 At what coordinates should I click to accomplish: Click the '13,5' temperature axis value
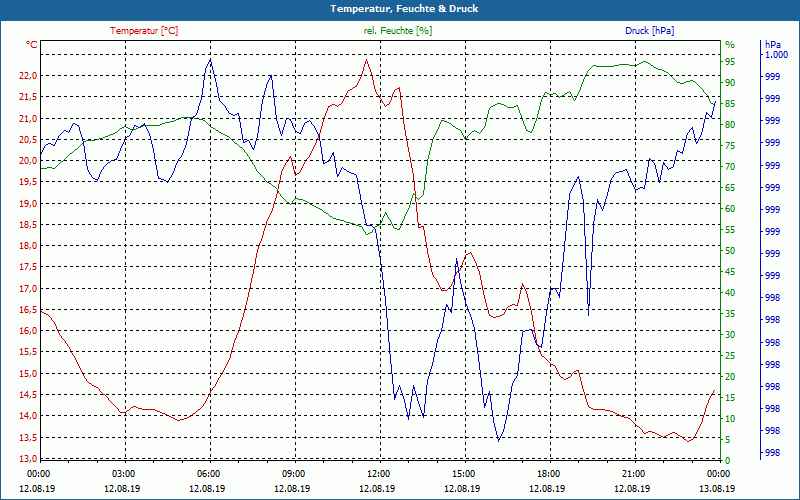tap(28, 438)
